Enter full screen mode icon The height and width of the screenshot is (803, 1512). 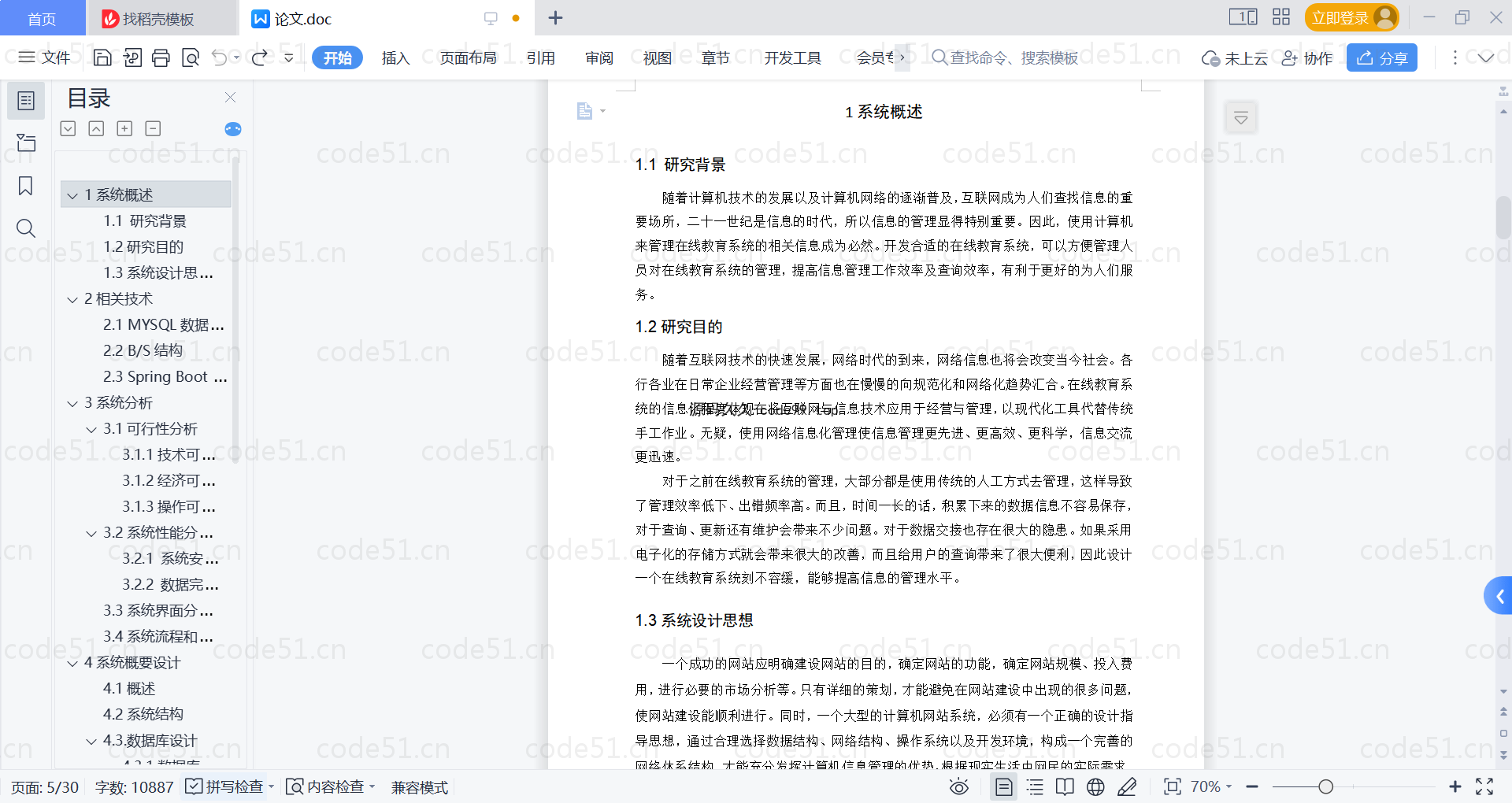1484,786
